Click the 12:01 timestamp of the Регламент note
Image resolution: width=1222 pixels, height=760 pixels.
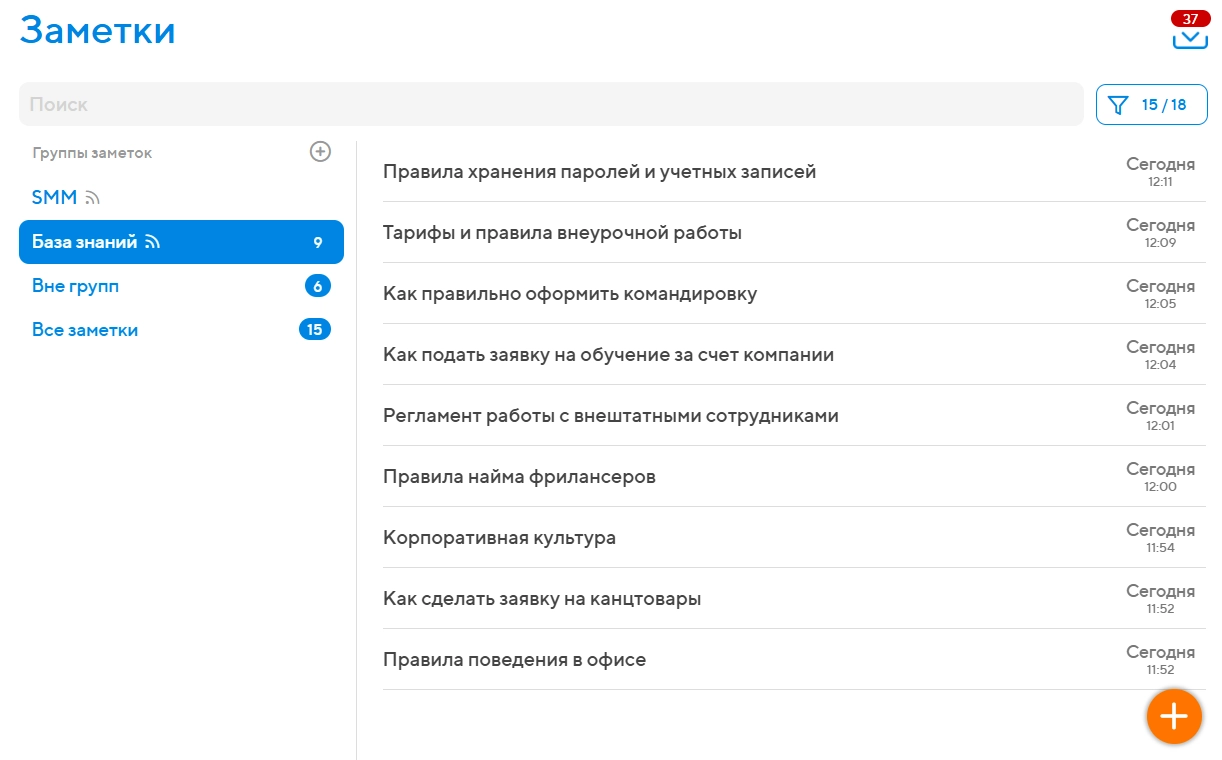point(1160,426)
